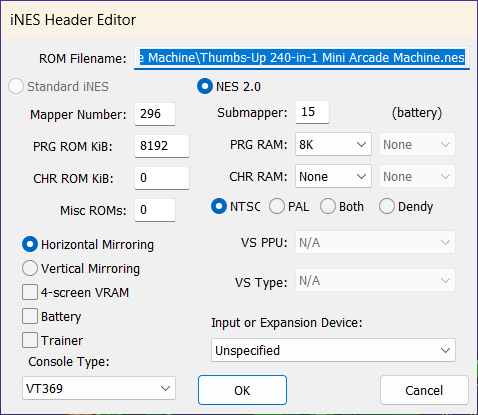Click the Cancel button
Viewport: 478px width, 415px height.
(424, 390)
